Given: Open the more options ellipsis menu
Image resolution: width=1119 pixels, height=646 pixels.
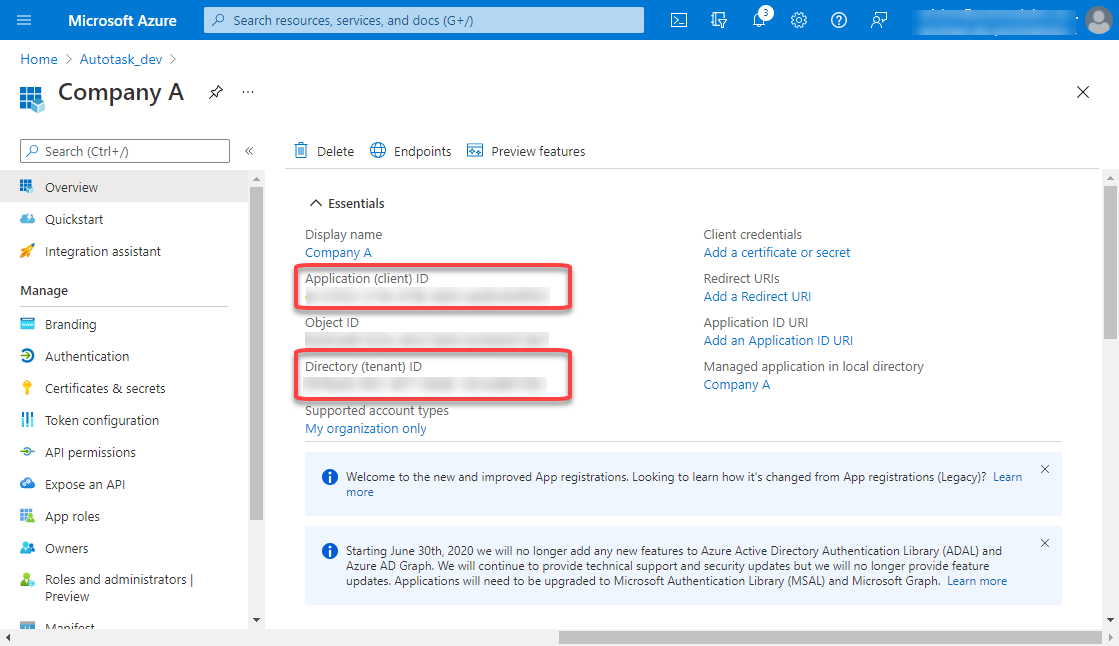Looking at the screenshot, I should (248, 92).
